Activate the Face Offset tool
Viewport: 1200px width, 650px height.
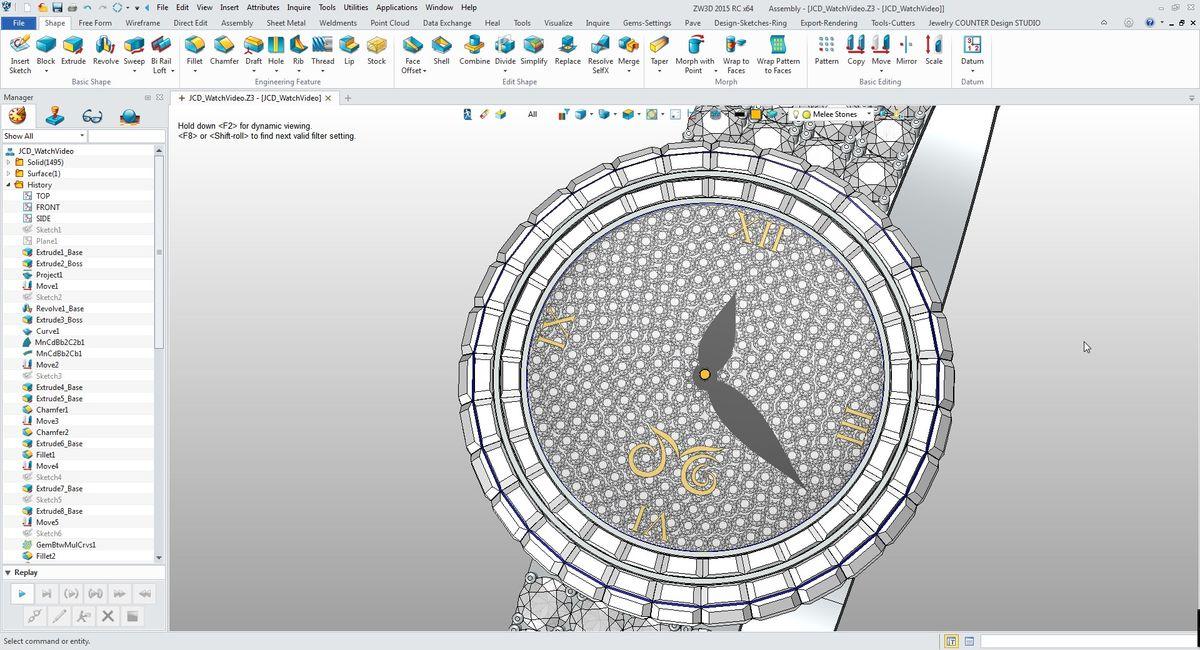point(412,54)
